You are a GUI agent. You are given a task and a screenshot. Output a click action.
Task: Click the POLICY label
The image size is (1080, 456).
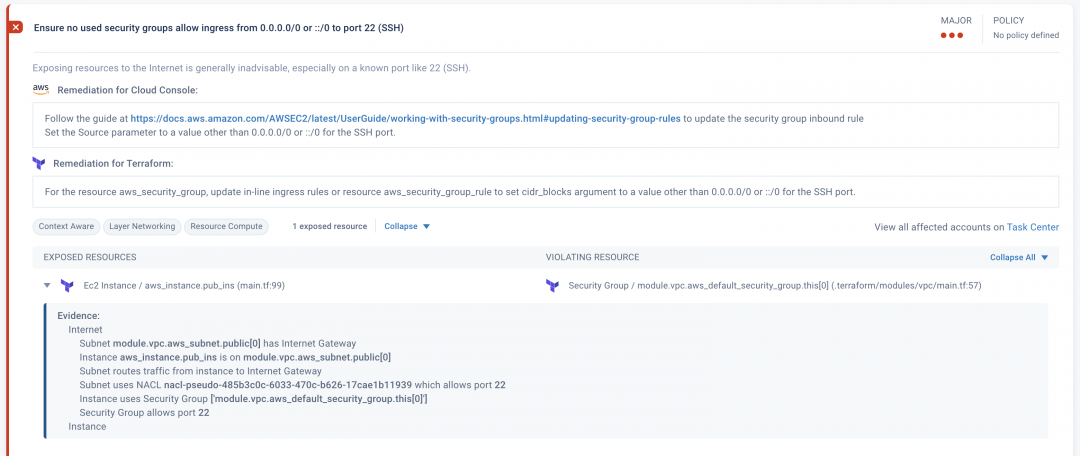coord(1008,21)
